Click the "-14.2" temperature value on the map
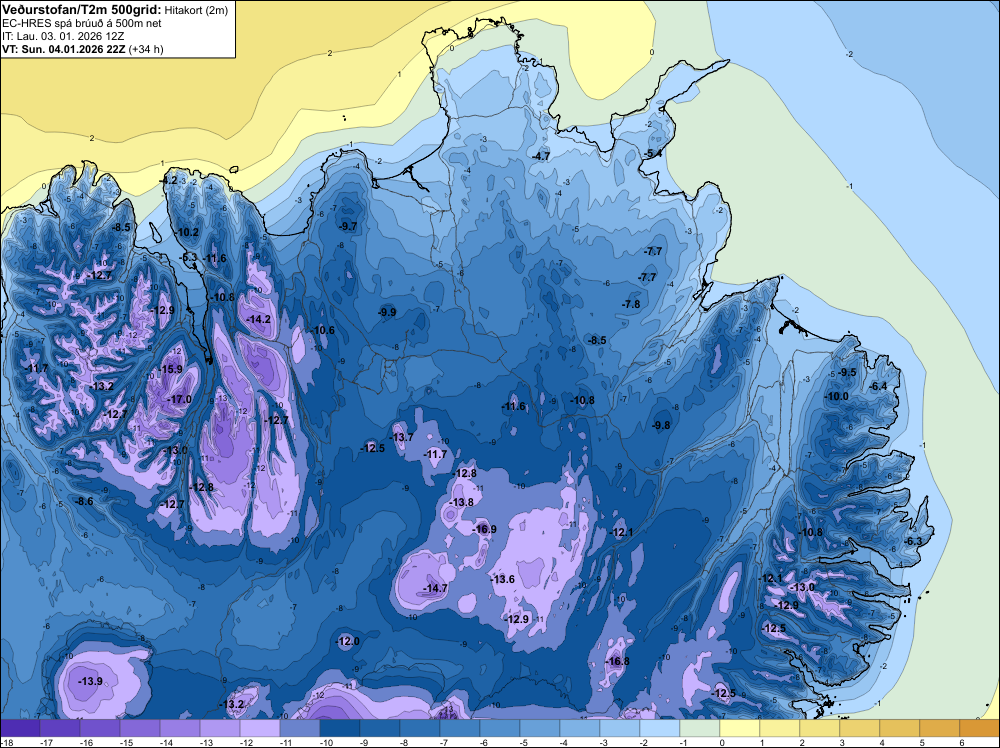 click(258, 319)
